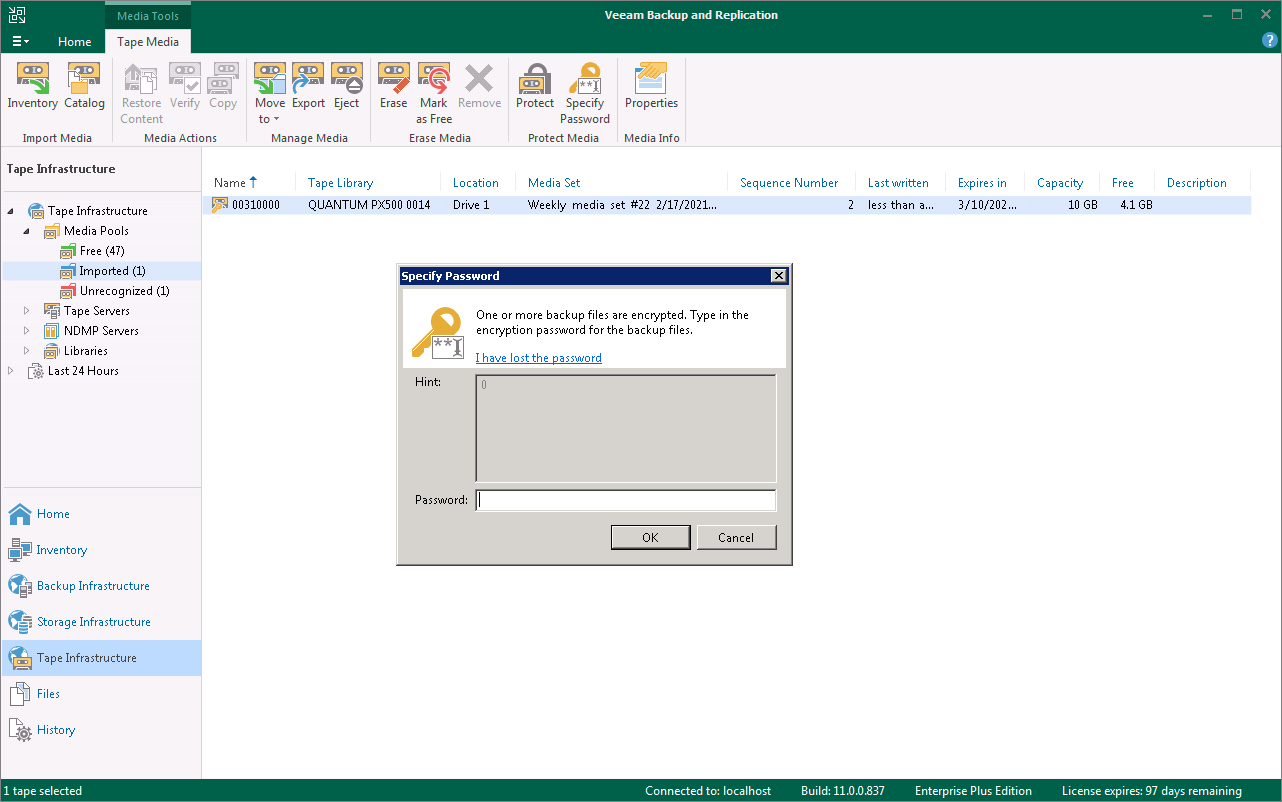
Task: Expand the NDMP Servers tree node
Action: (27, 331)
